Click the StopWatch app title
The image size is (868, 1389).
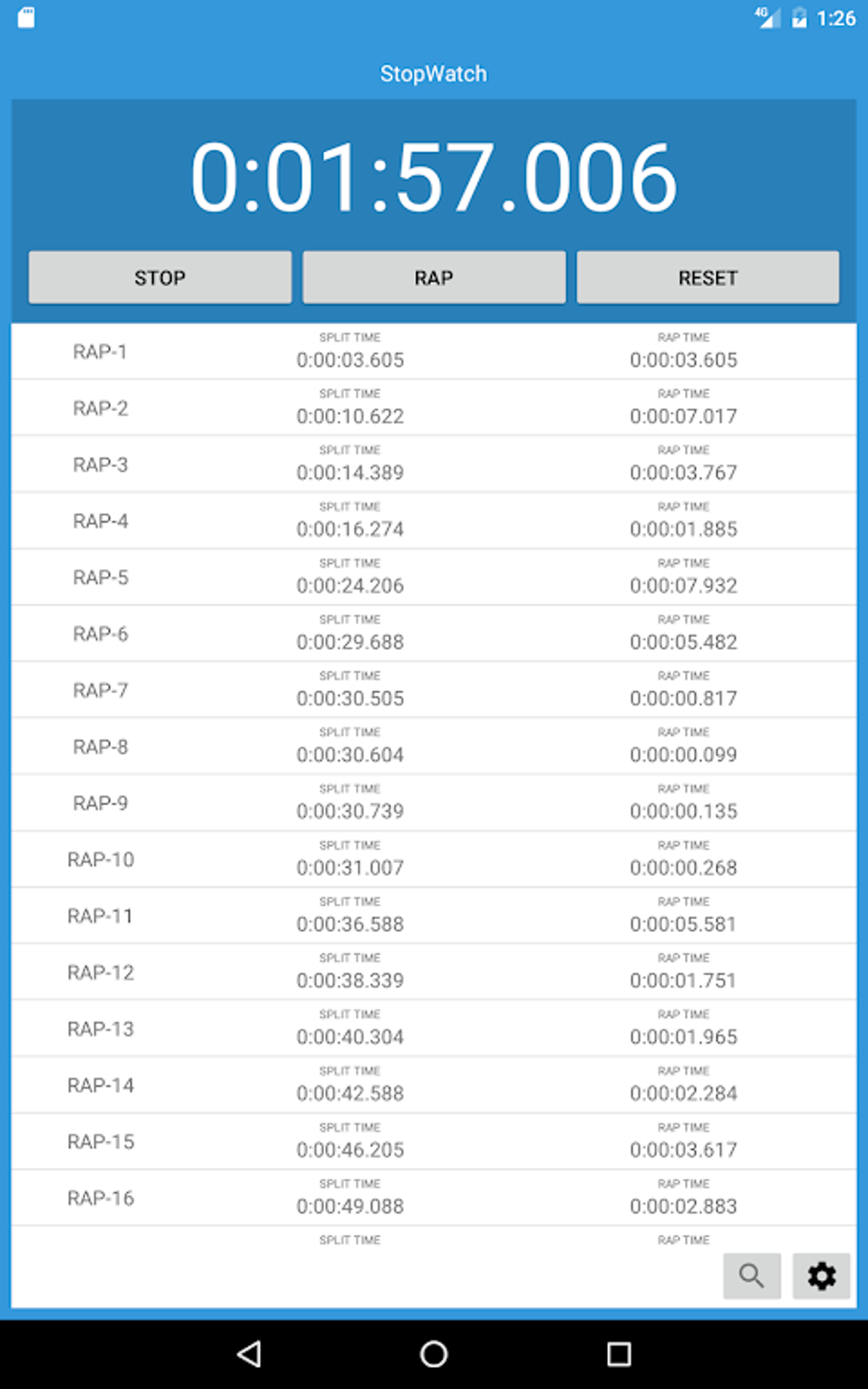click(x=433, y=74)
